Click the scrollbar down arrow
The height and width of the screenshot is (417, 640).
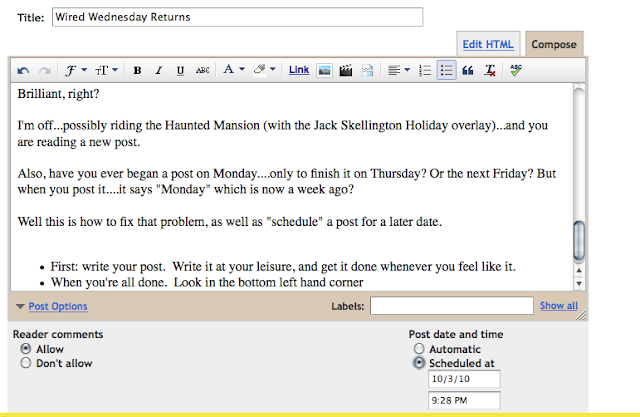tap(579, 283)
